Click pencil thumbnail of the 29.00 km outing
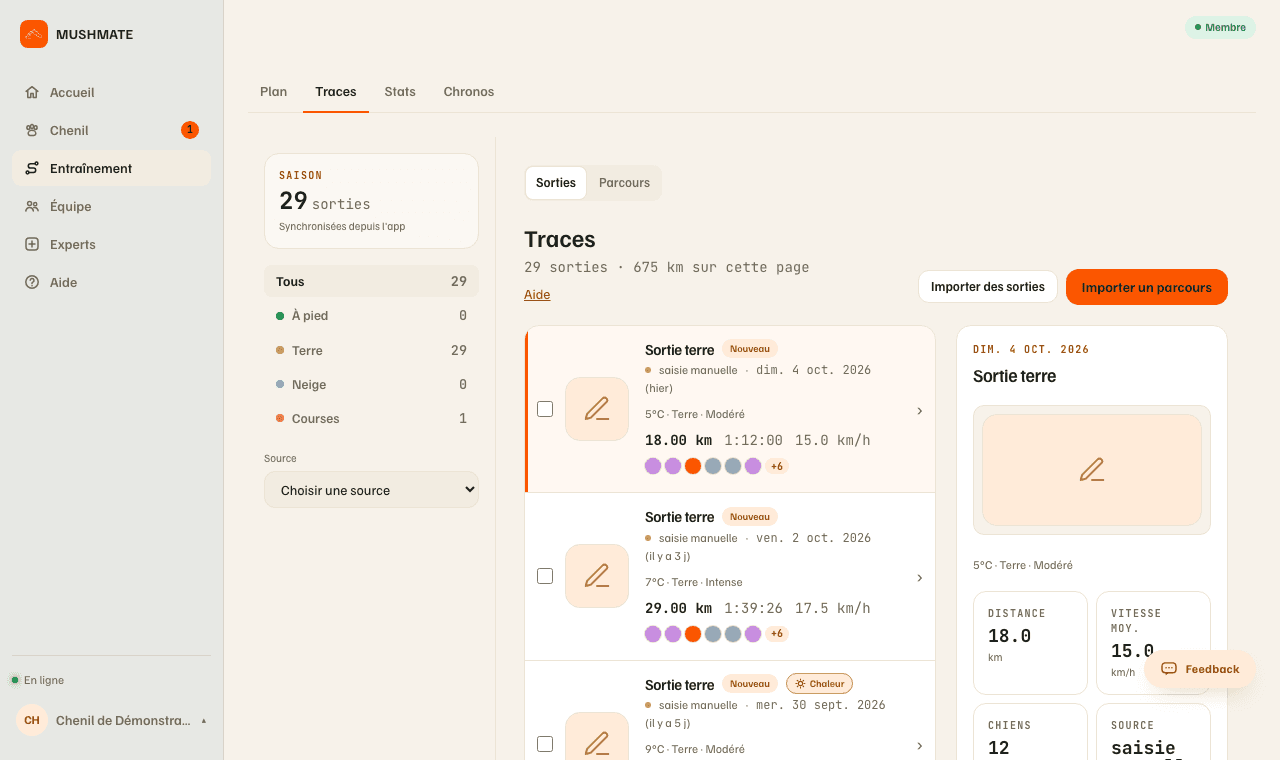This screenshot has height=760, width=1280. pos(597,576)
